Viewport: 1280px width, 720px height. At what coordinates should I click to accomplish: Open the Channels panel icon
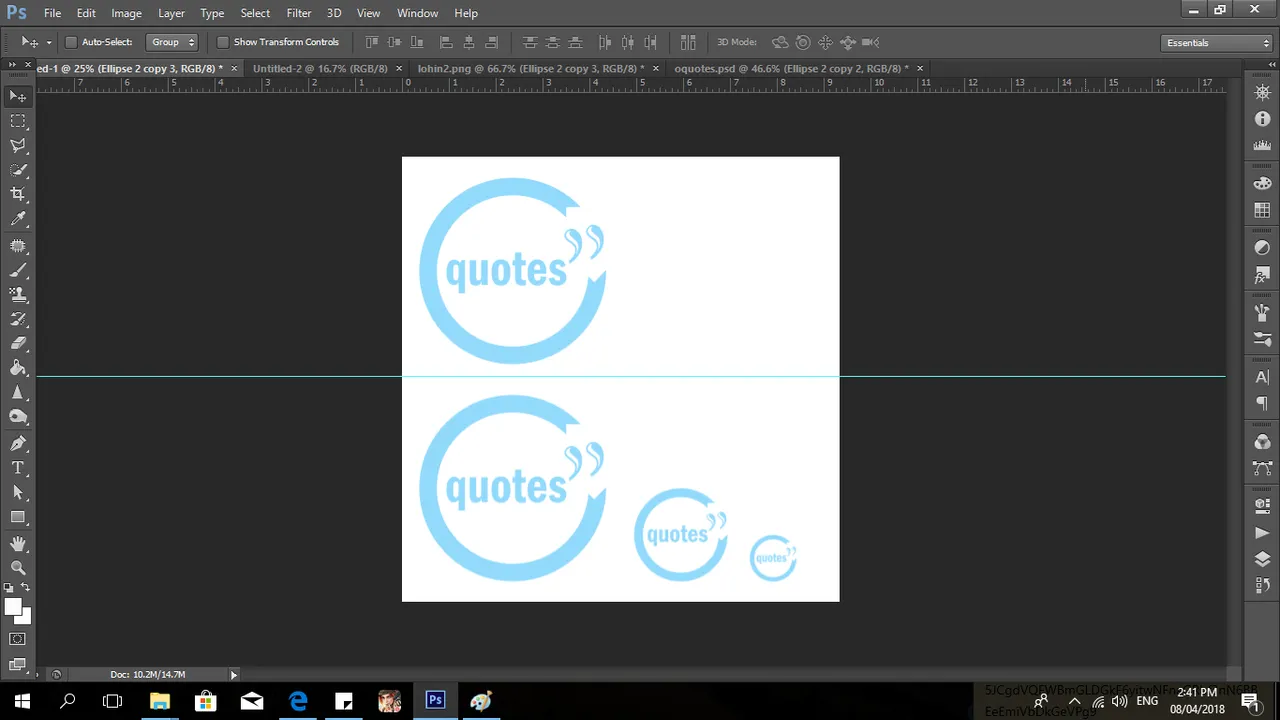click(1262, 442)
